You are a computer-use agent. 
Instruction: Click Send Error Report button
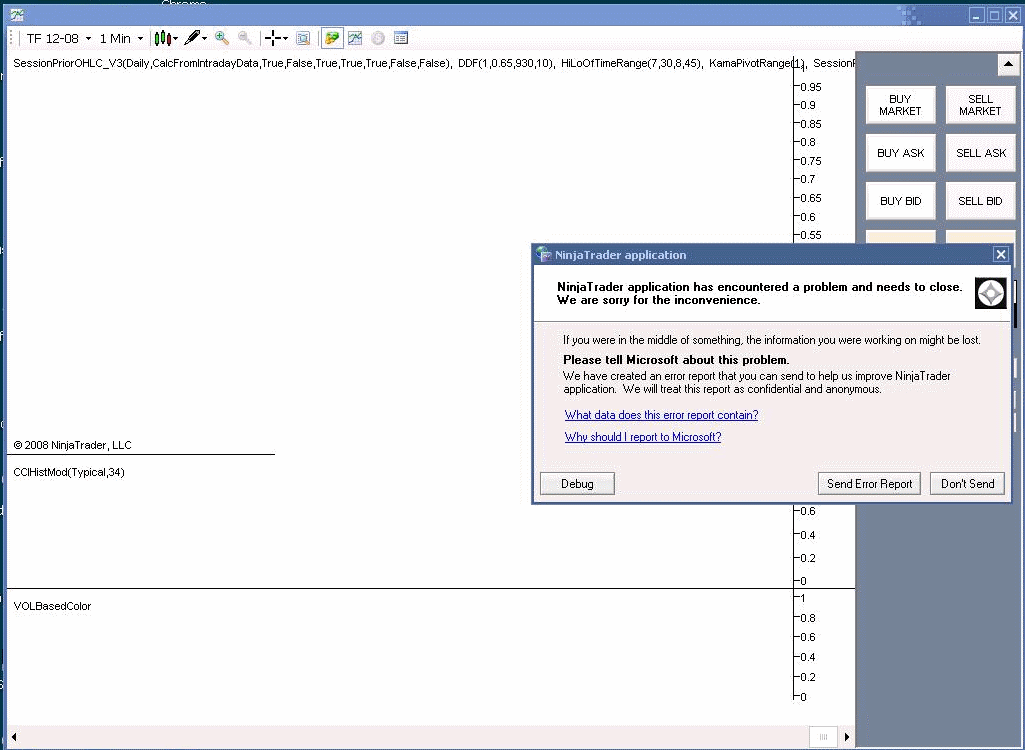click(869, 484)
